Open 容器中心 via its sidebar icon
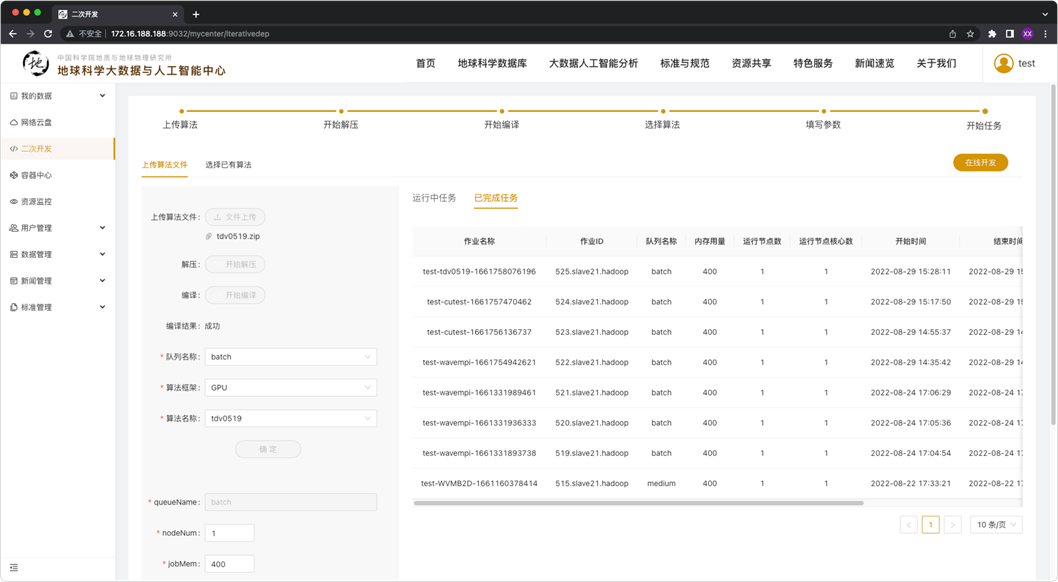1058x582 pixels. pyautogui.click(x=14, y=175)
